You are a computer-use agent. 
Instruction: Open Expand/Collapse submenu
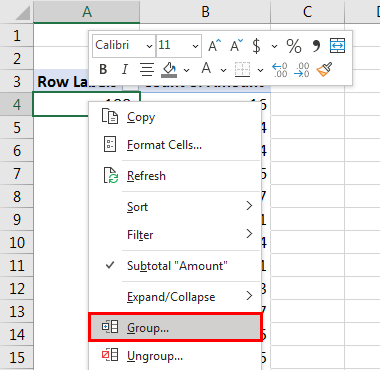click(x=175, y=297)
